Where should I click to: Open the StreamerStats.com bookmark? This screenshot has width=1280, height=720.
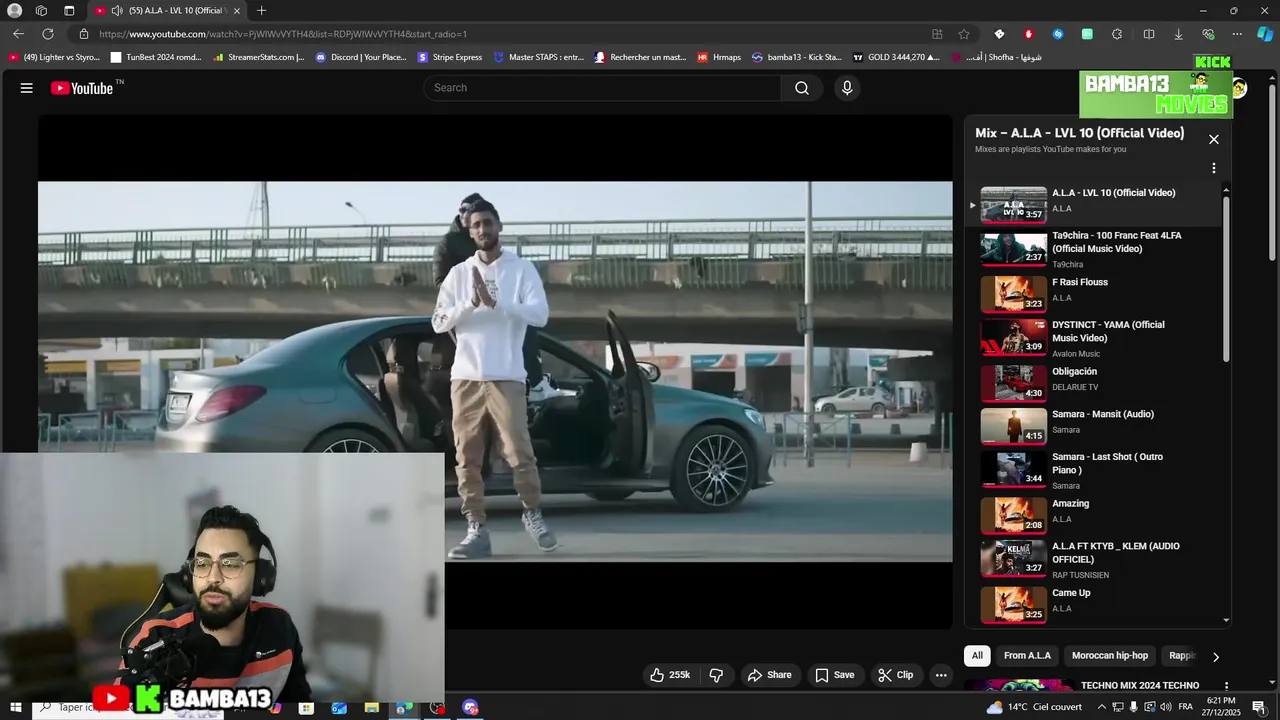pyautogui.click(x=259, y=57)
